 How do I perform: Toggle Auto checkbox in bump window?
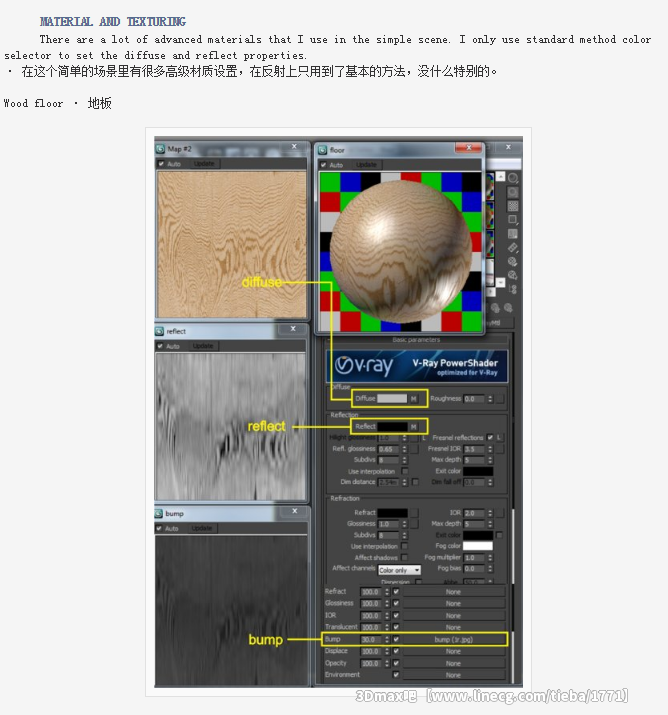pyautogui.click(x=159, y=528)
